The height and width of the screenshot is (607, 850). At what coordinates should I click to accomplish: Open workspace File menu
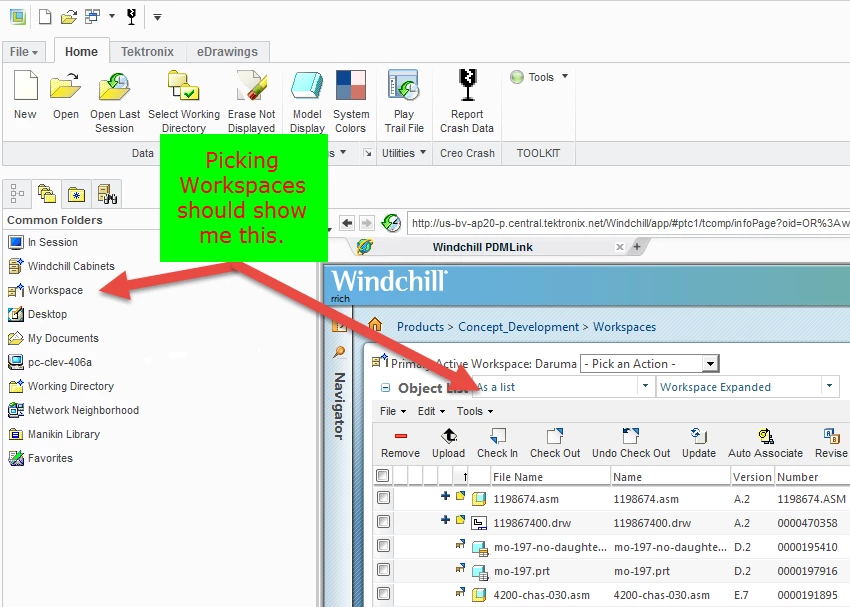pyautogui.click(x=393, y=411)
